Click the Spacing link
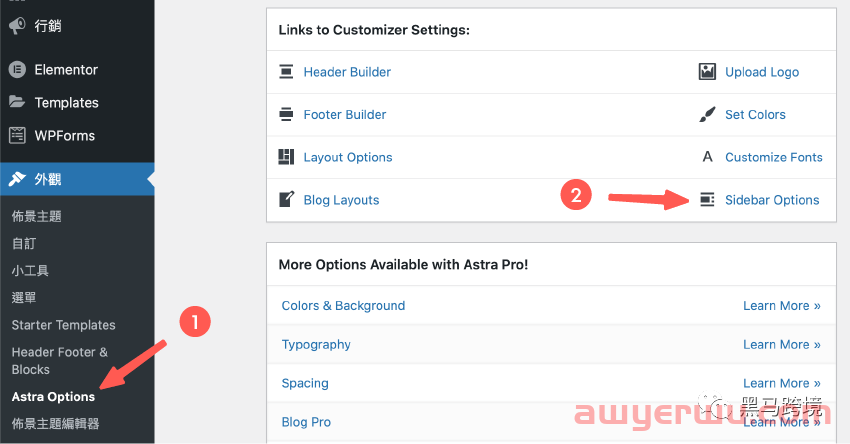This screenshot has width=850, height=444. pos(305,383)
